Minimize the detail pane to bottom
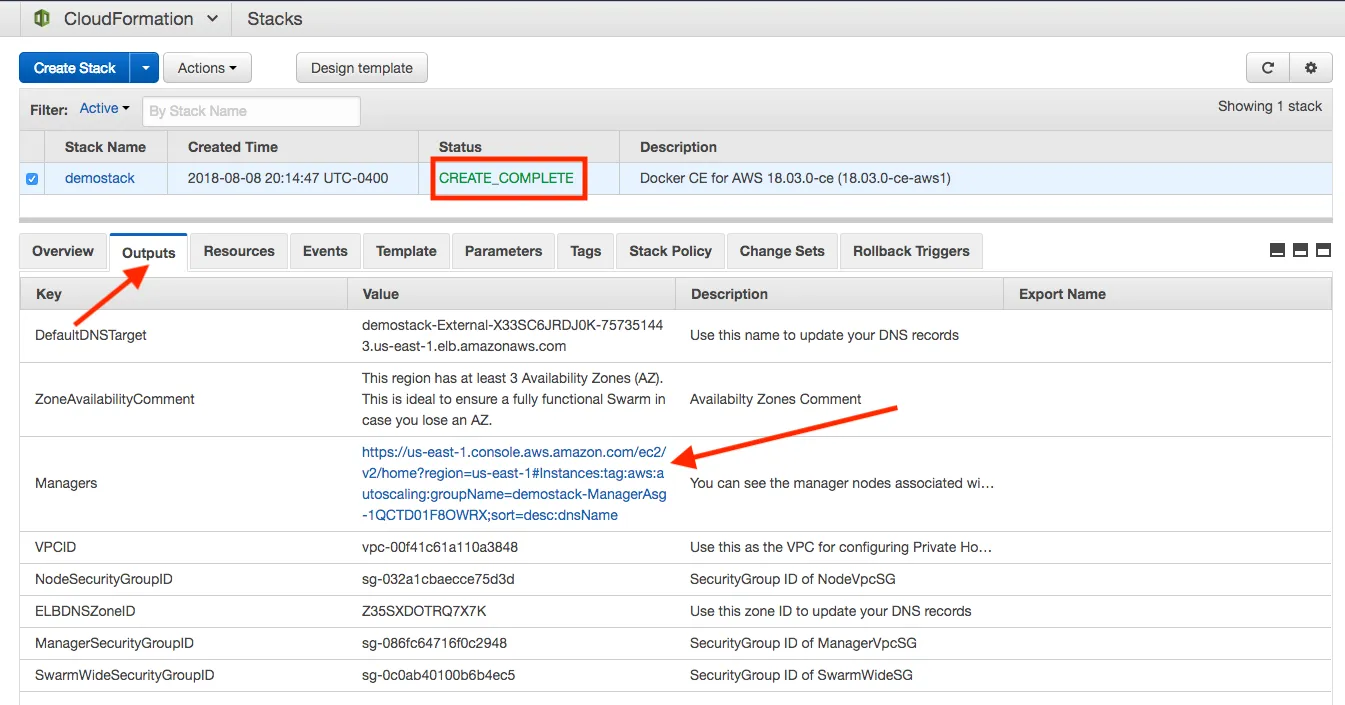1345x705 pixels. [1277, 250]
